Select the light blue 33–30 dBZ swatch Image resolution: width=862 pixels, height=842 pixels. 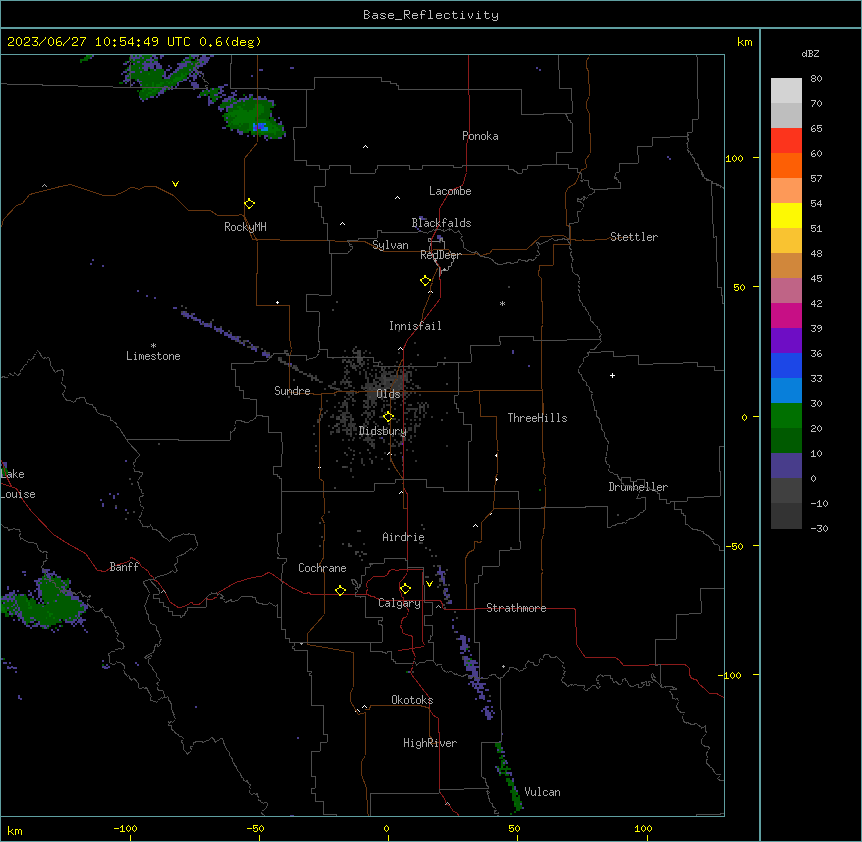point(786,391)
